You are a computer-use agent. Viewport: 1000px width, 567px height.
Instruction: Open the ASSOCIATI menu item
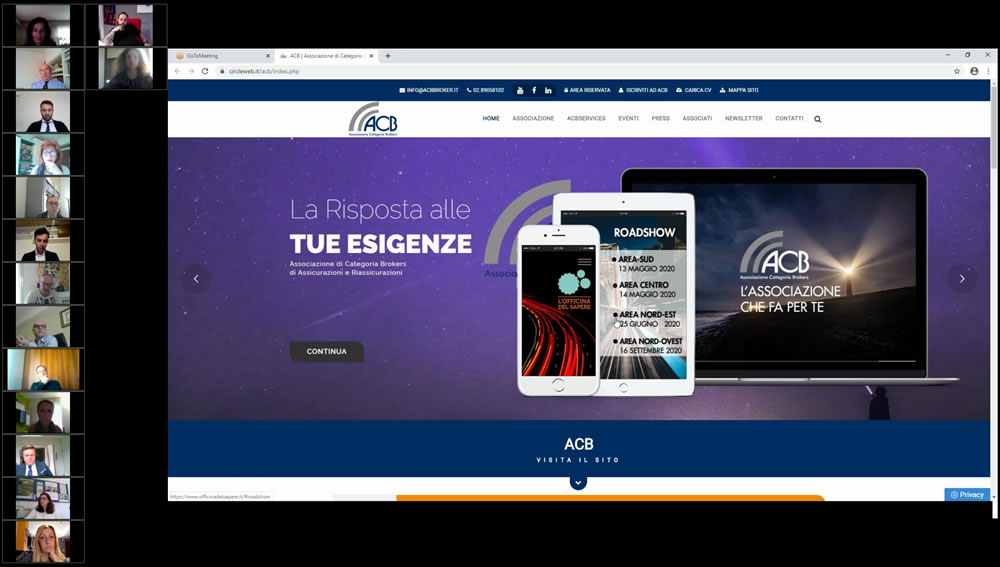tap(697, 119)
